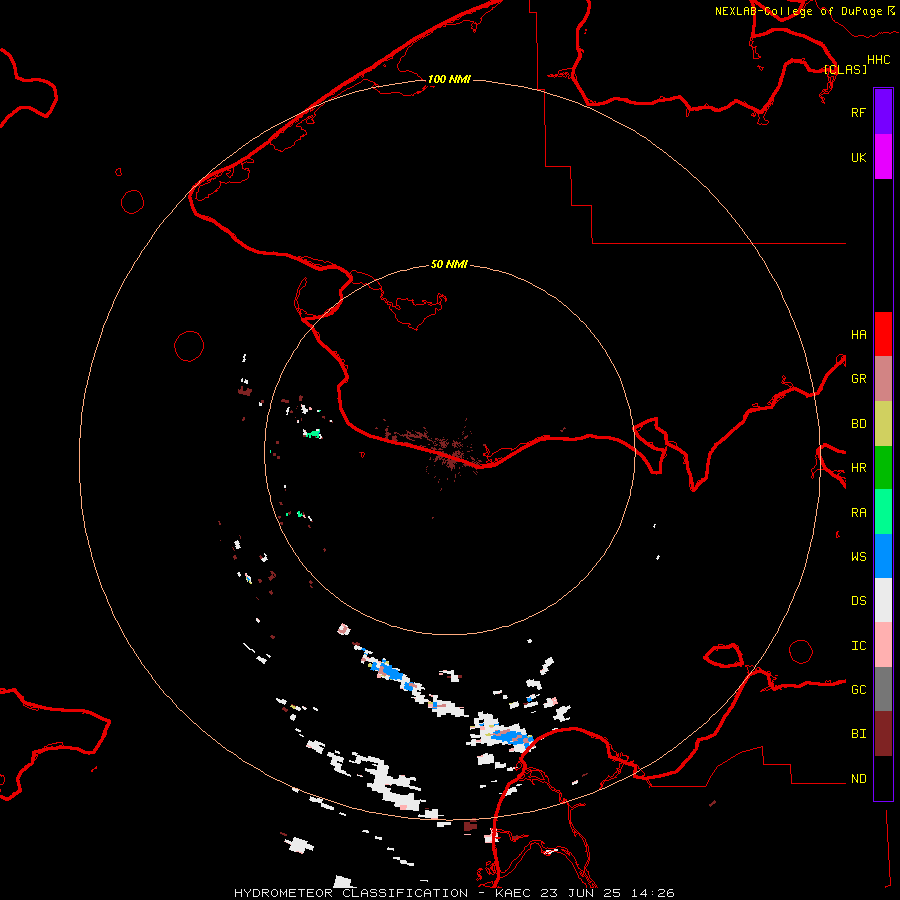Click the red HA legend color swatch
This screenshot has height=900, width=900.
(x=883, y=334)
